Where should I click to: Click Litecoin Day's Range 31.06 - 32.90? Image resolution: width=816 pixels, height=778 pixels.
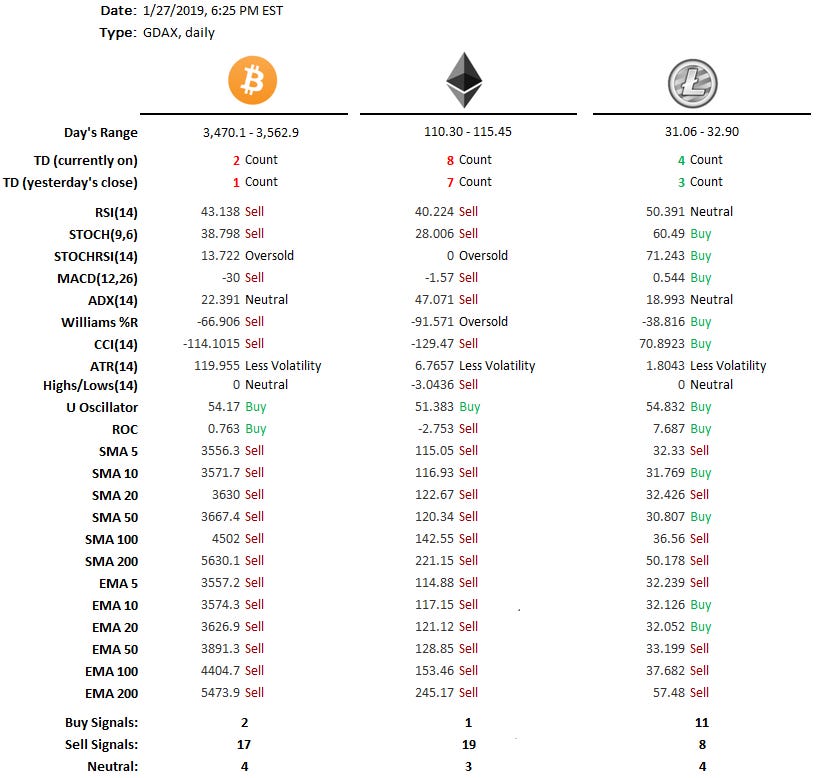pos(702,131)
